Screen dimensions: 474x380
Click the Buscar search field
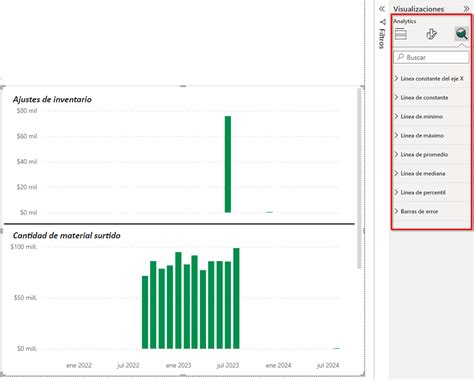tap(431, 57)
